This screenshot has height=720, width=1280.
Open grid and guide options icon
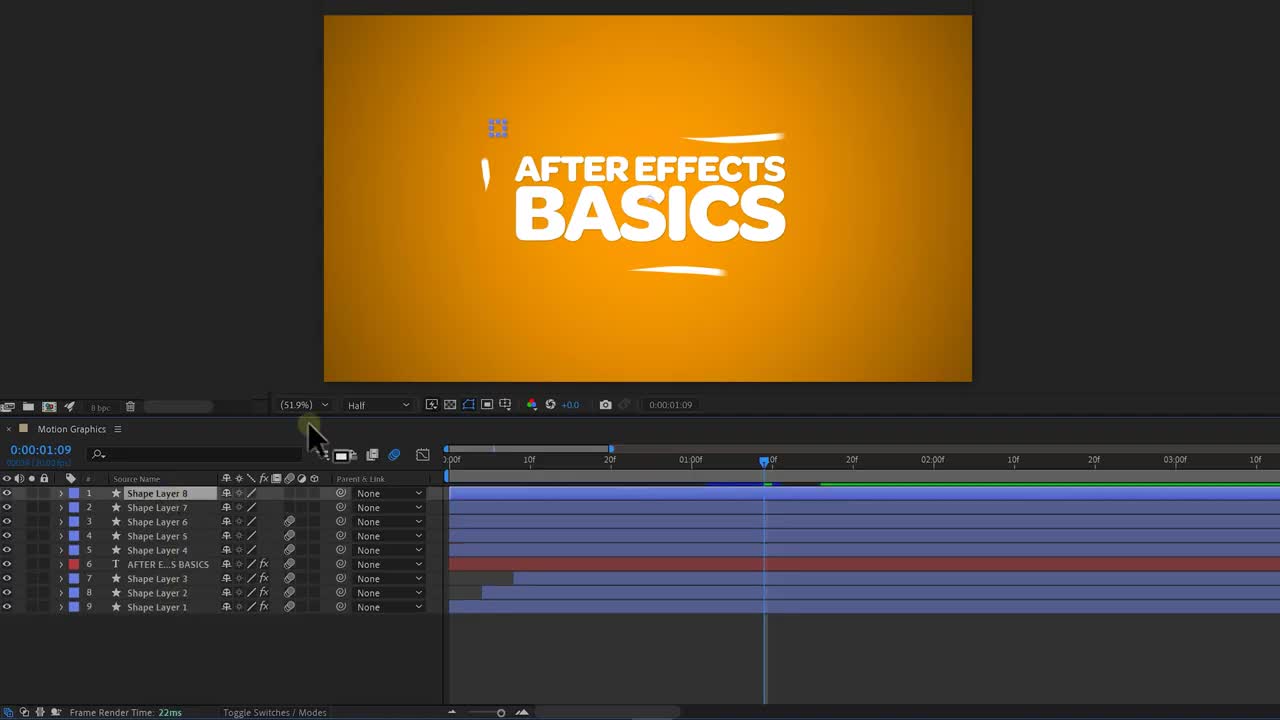(505, 405)
